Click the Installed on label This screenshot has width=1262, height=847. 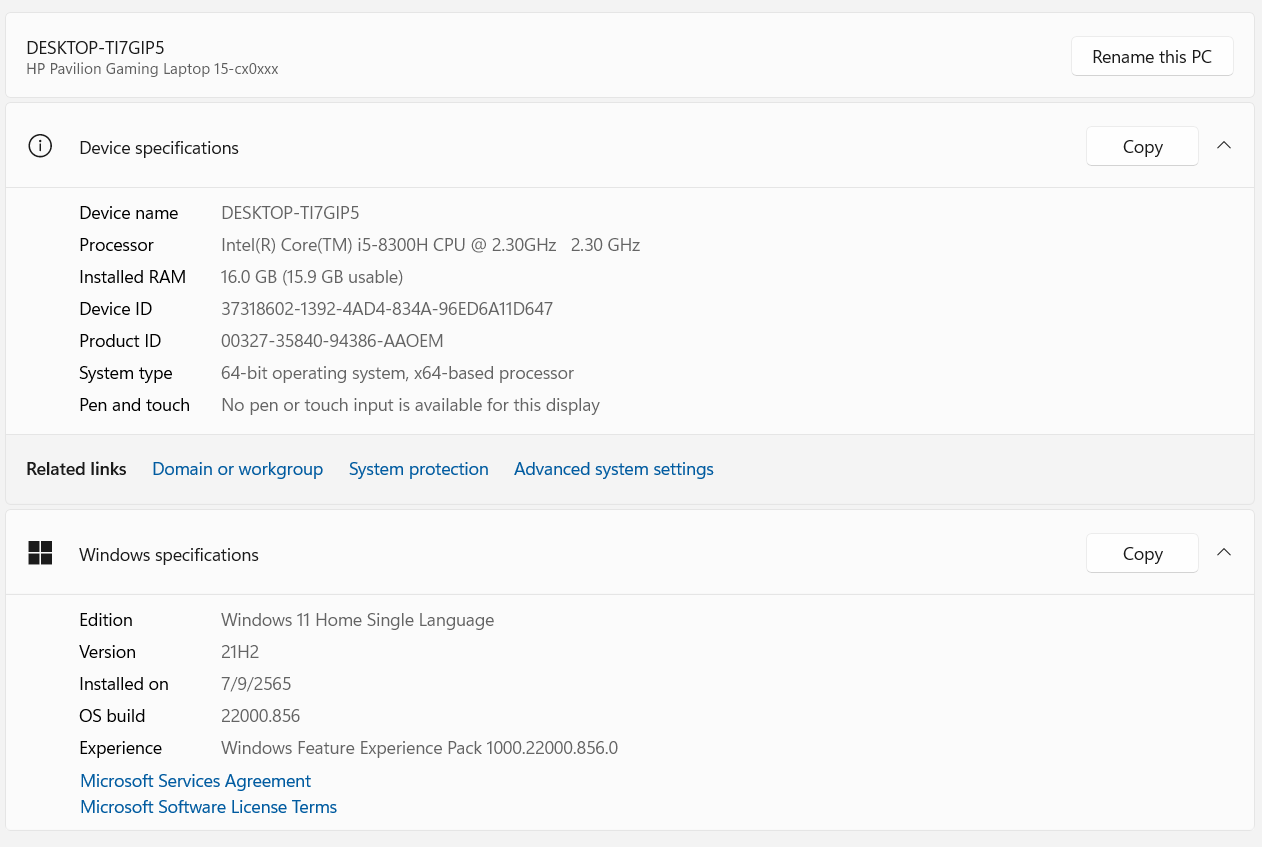[124, 684]
